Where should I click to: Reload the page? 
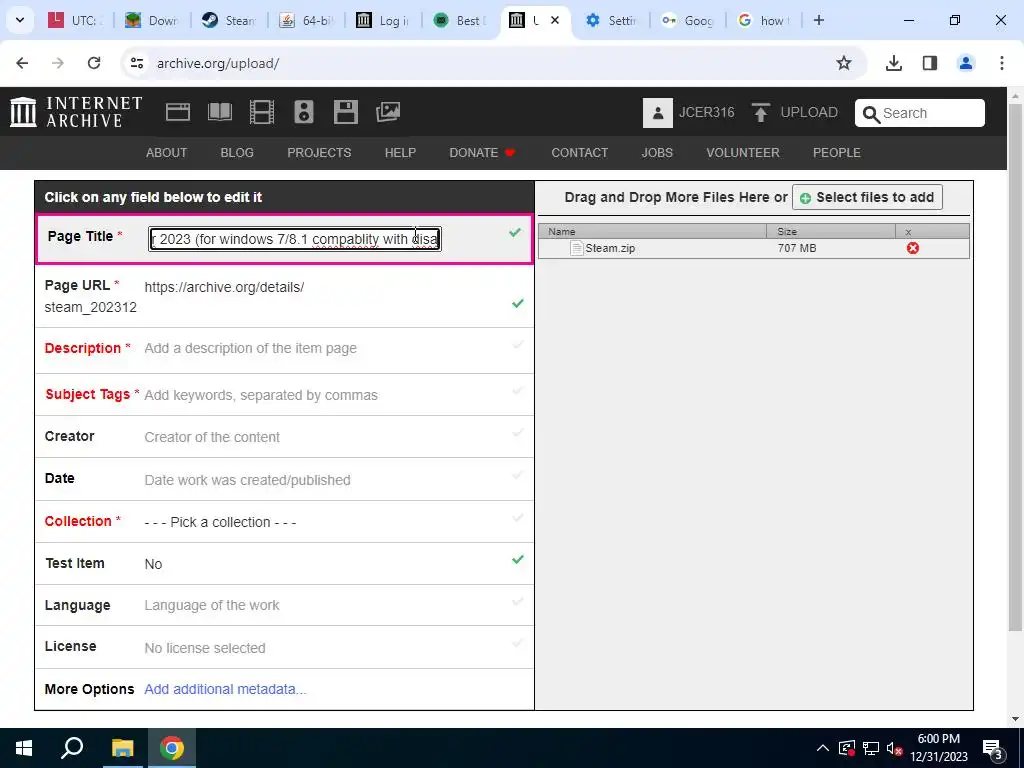[94, 63]
